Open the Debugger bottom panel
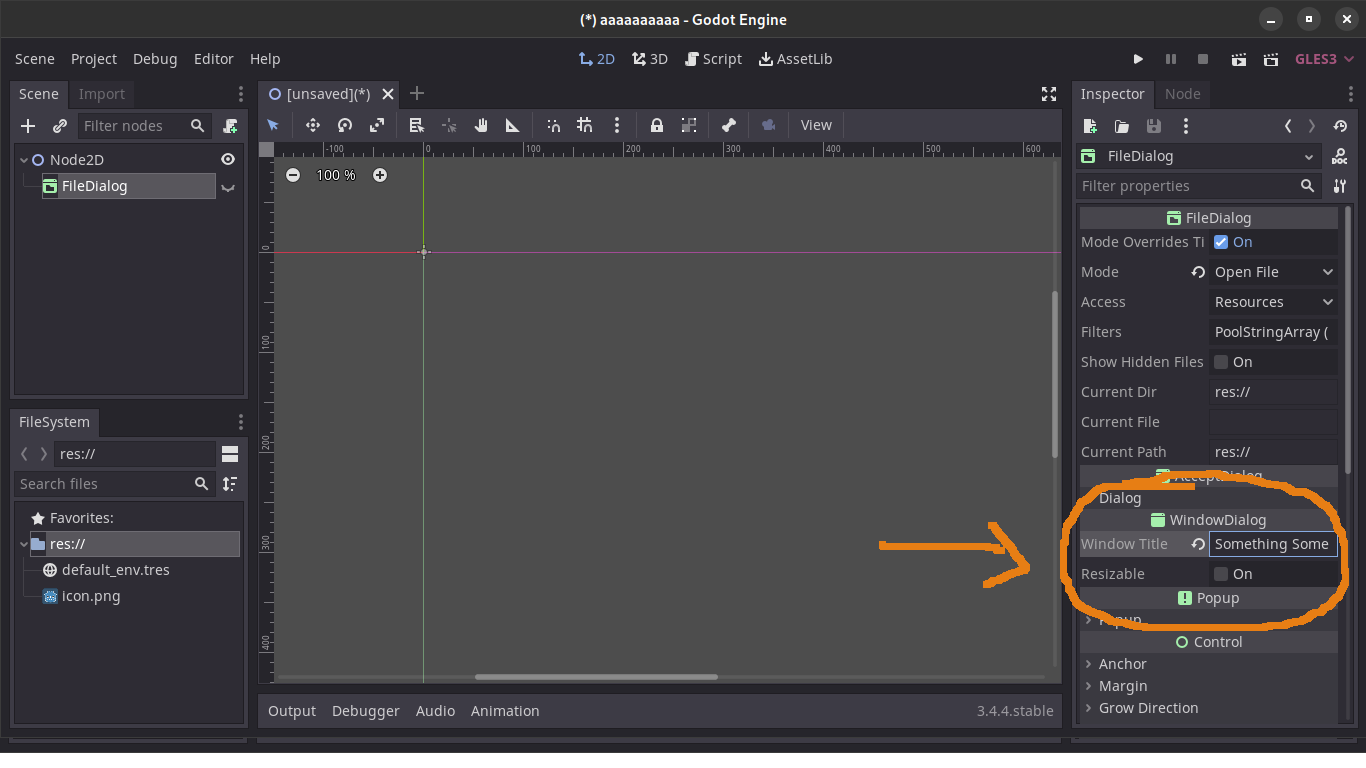This screenshot has width=1366, height=768. (365, 711)
